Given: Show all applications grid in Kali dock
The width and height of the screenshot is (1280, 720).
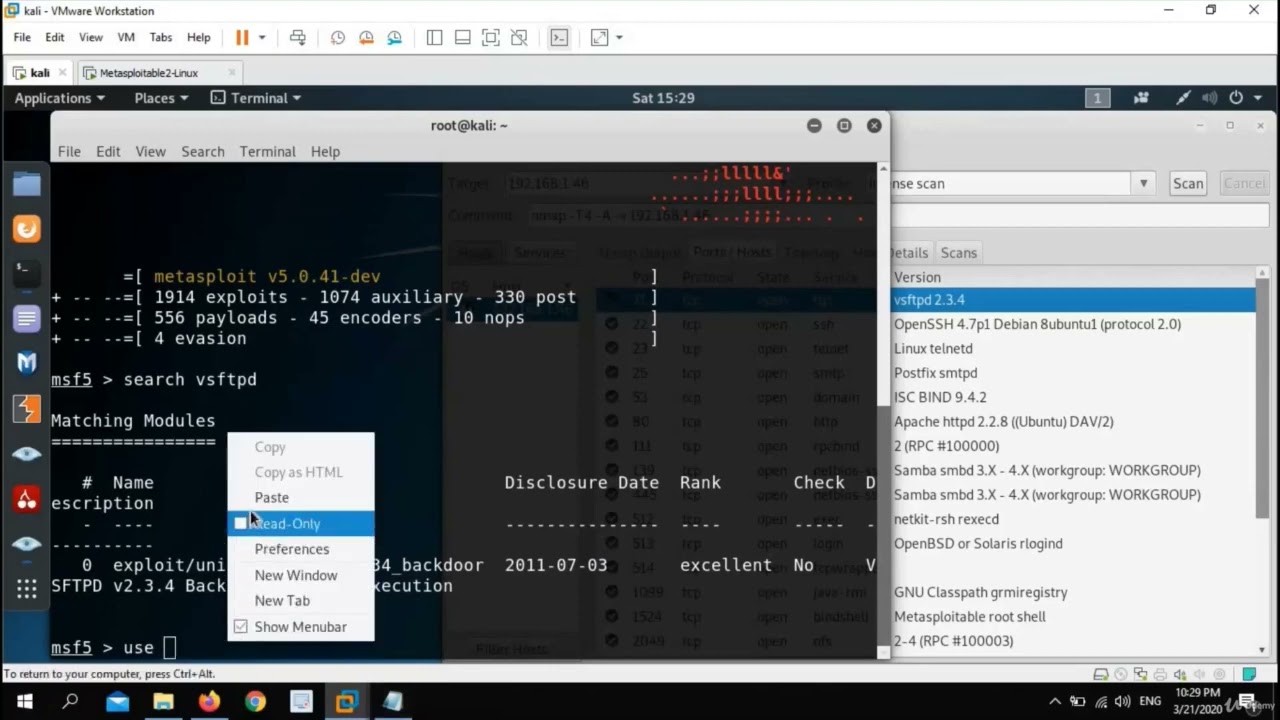Looking at the screenshot, I should [x=27, y=588].
